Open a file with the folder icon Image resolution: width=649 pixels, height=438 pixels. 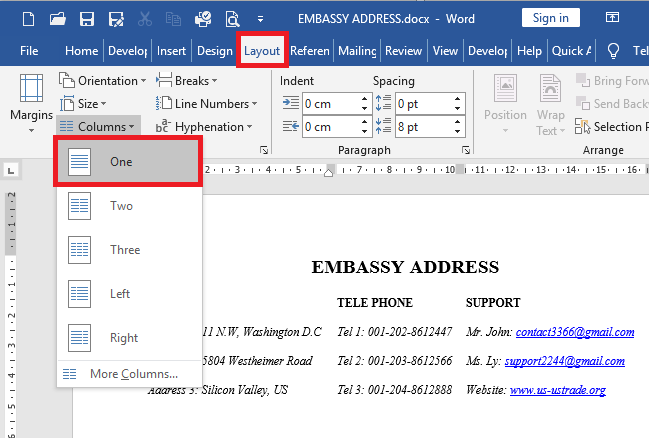[x=58, y=19]
